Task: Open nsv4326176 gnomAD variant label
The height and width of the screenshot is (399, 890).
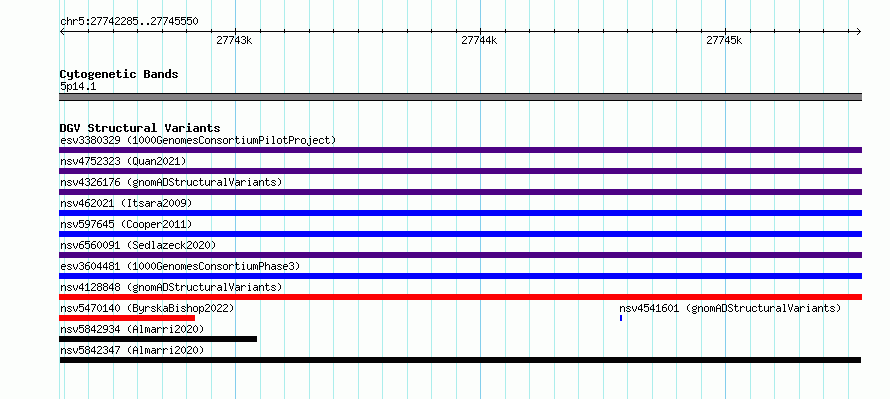Action: coord(171,182)
